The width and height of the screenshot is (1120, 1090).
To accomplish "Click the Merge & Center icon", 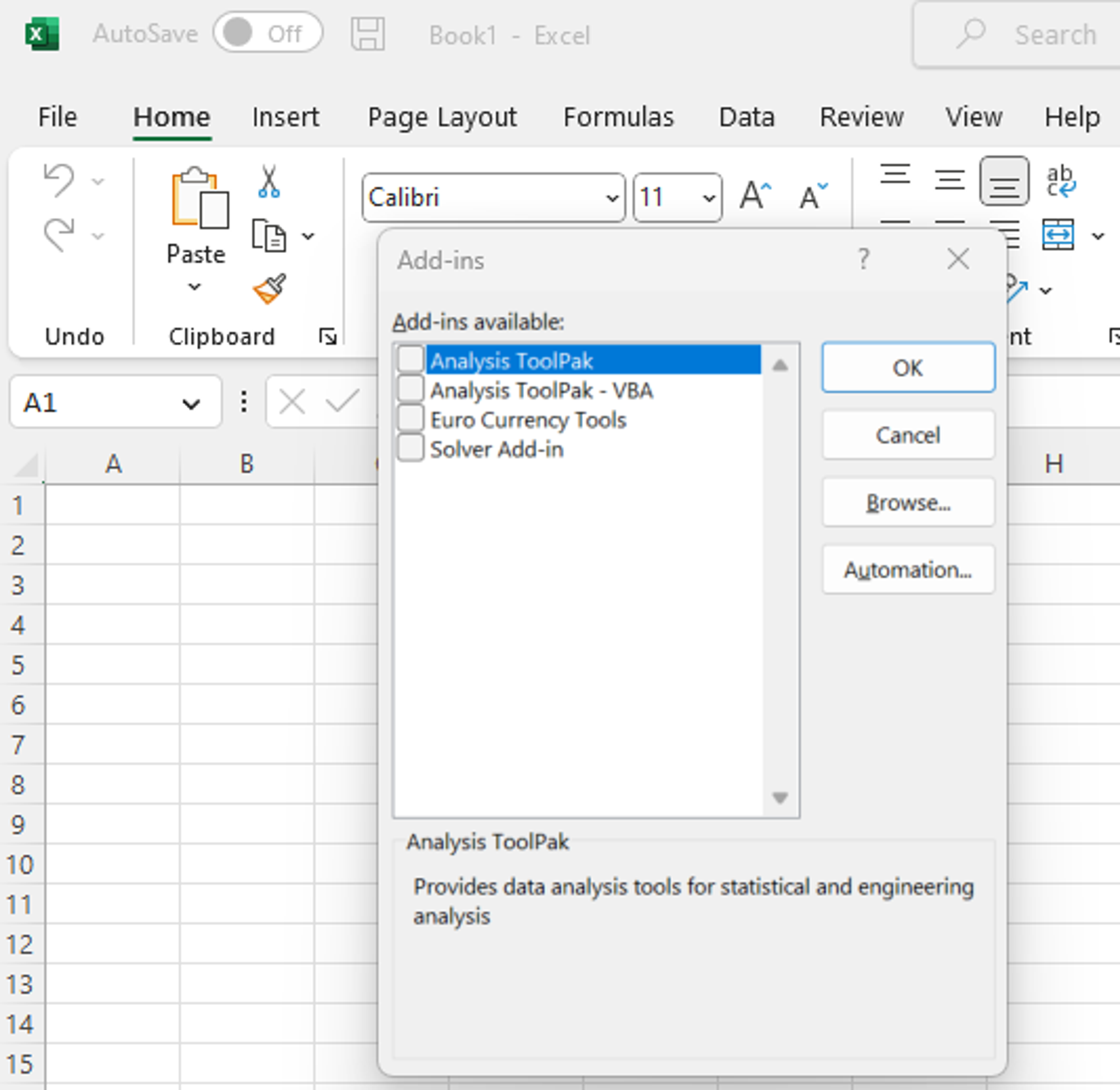I will (x=1058, y=234).
